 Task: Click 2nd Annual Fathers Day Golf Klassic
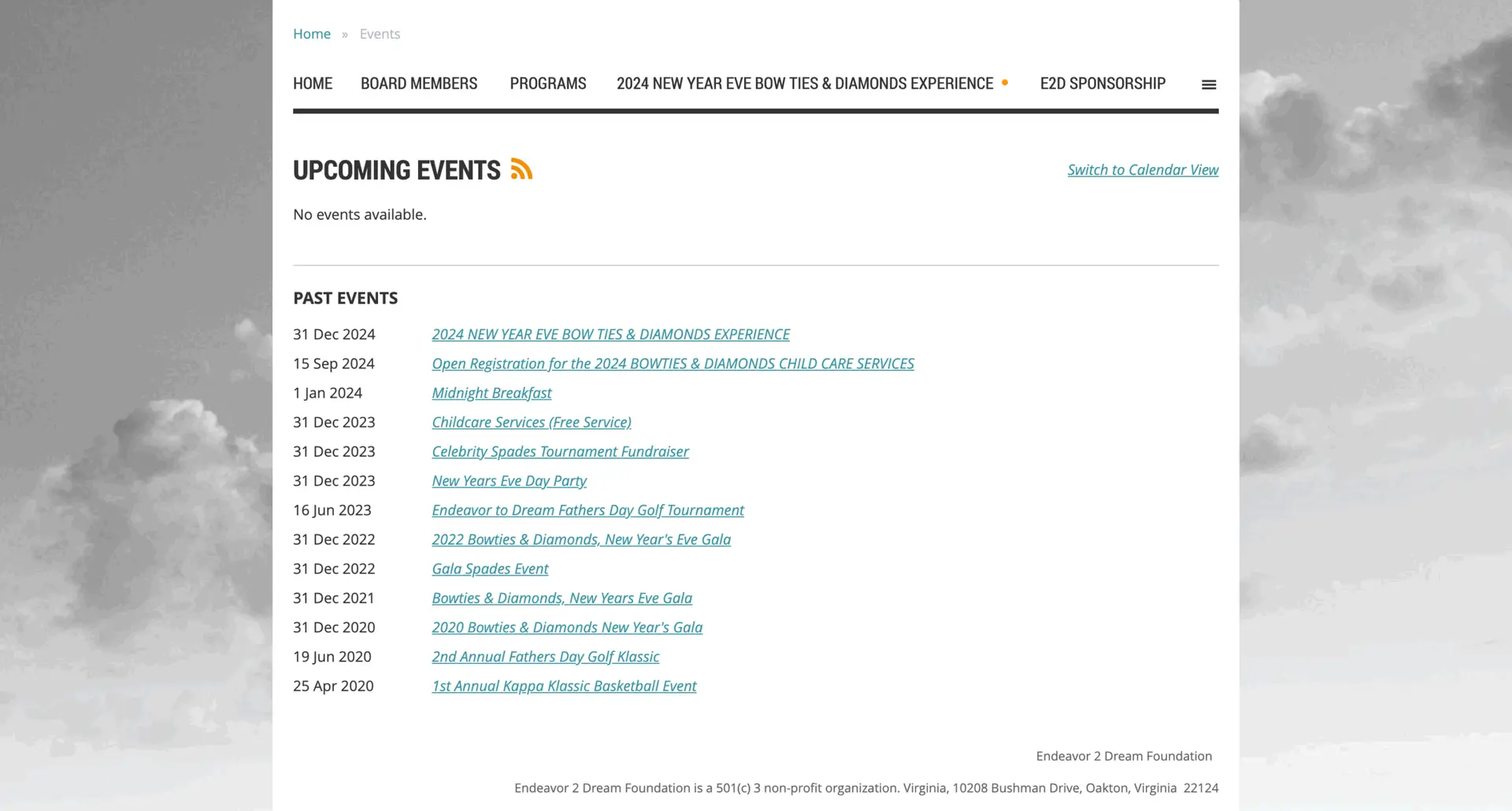545,657
